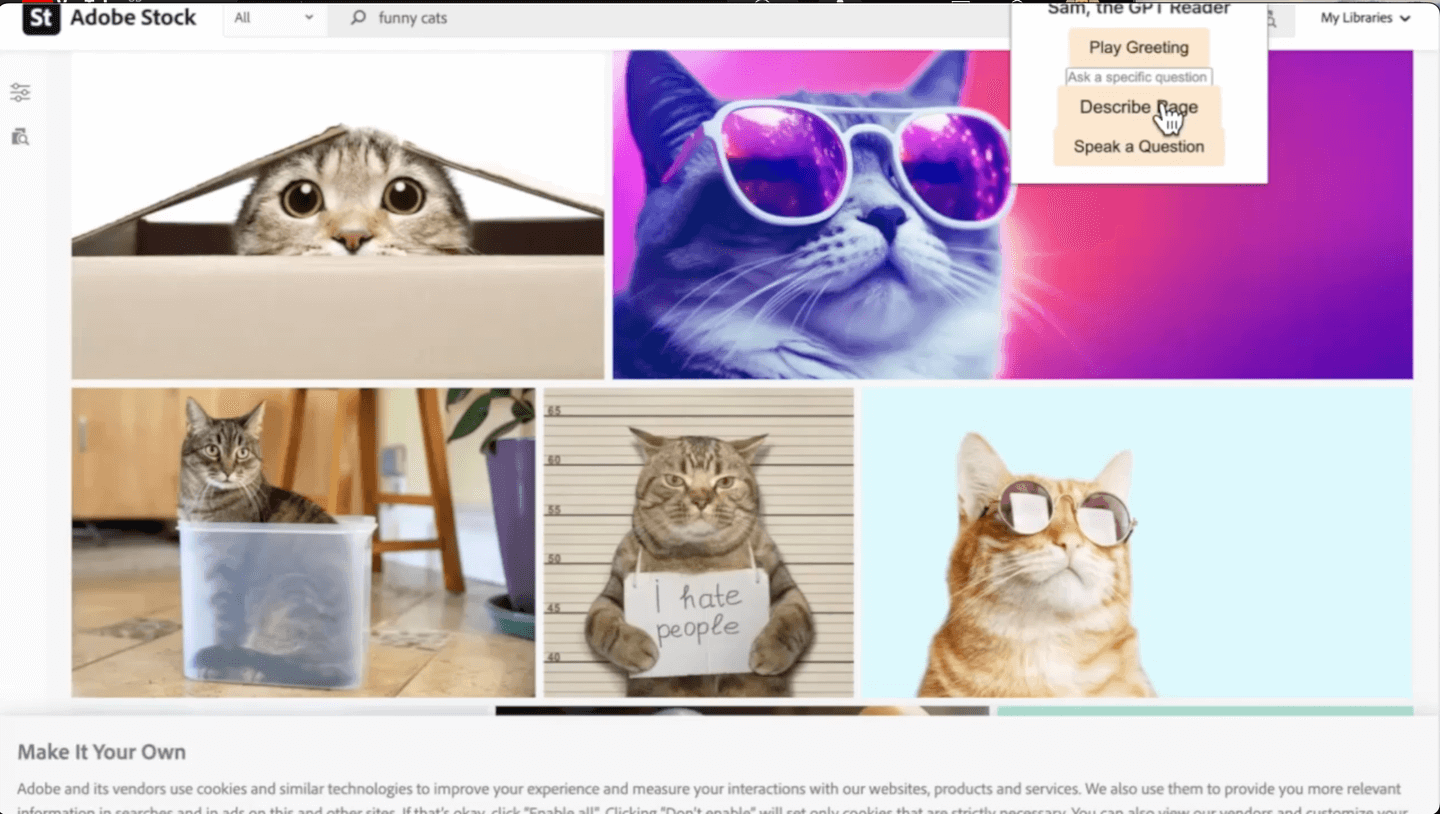Viewport: 1440px width, 814px height.
Task: Open the All category dropdown
Action: (x=273, y=17)
